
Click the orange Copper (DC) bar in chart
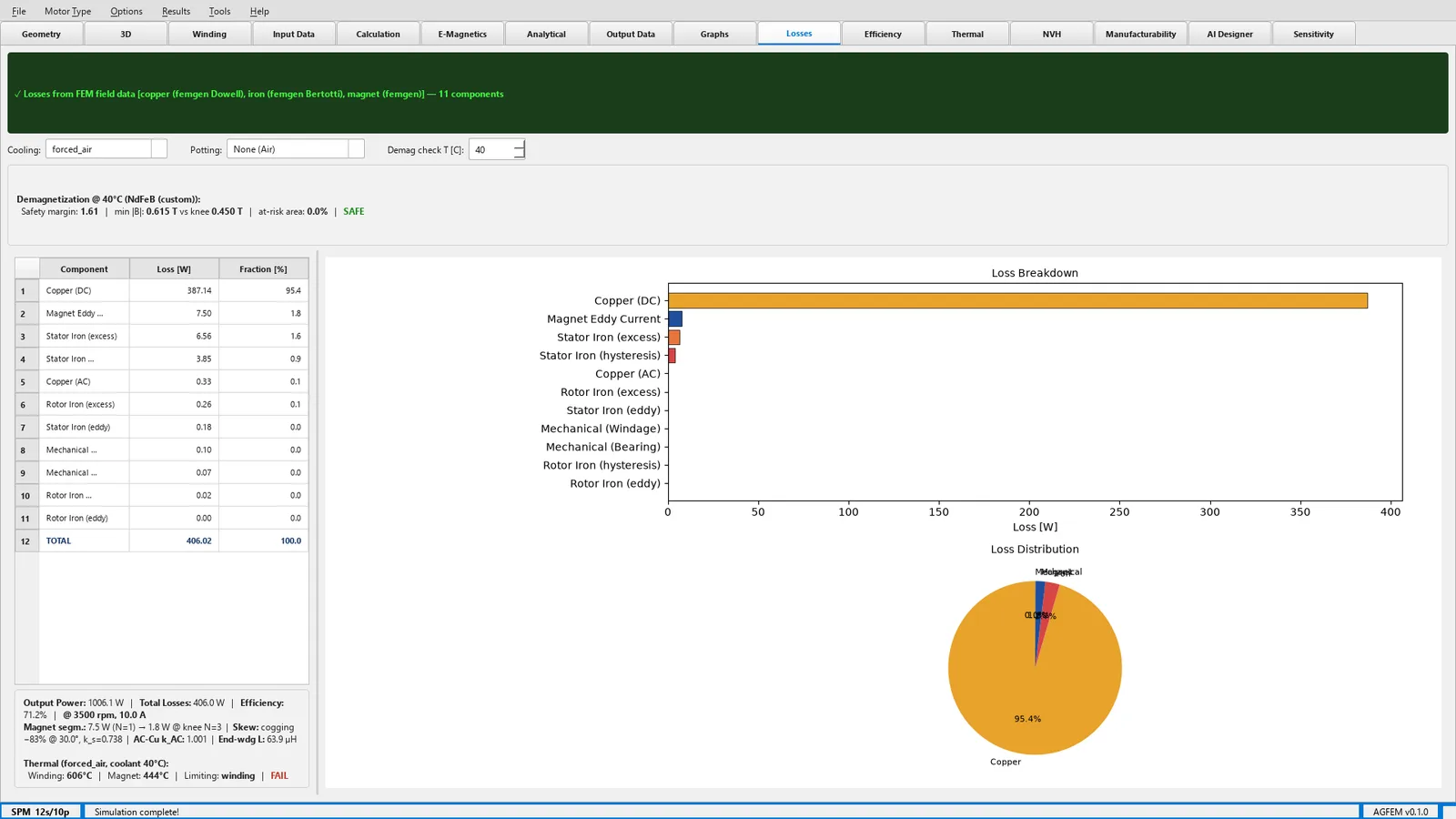[x=1017, y=300]
